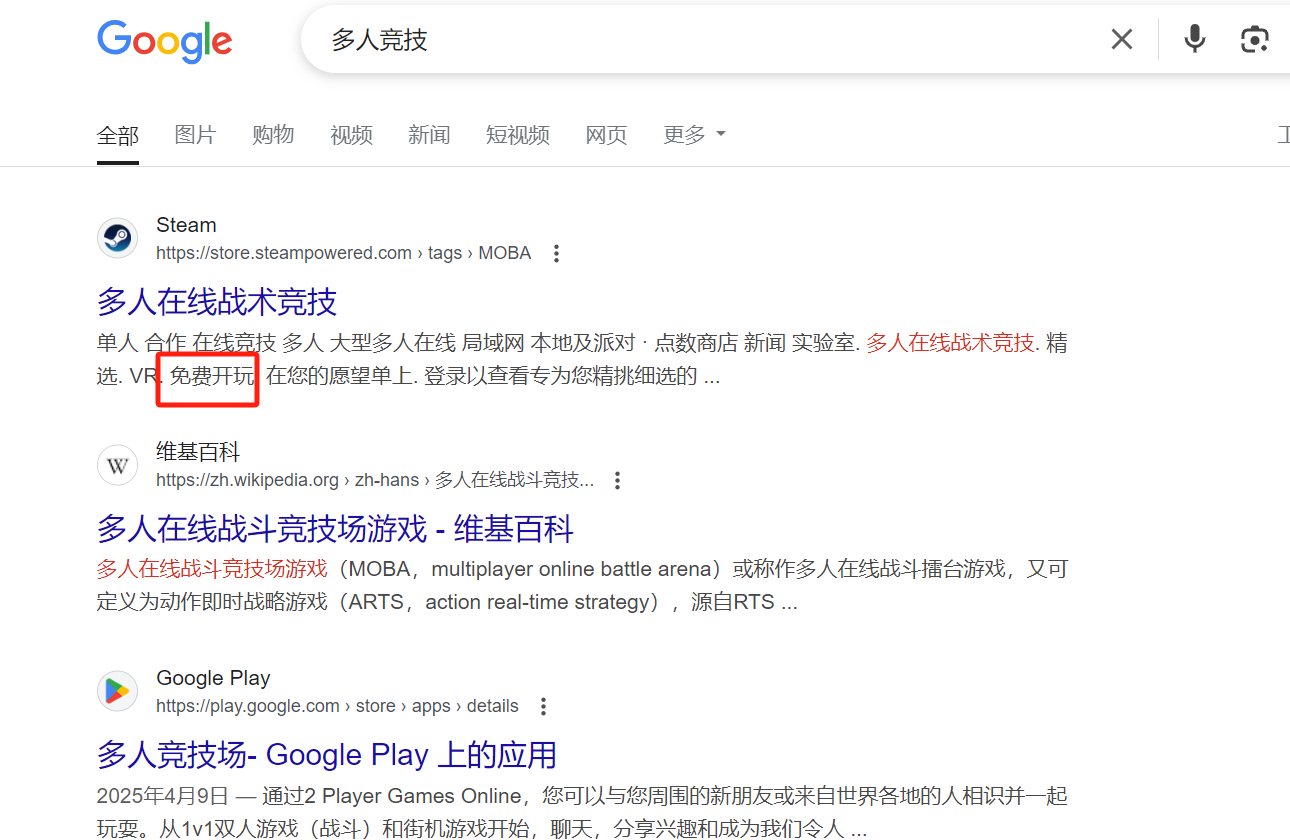Open Google Lens image search icon

pos(1254,39)
